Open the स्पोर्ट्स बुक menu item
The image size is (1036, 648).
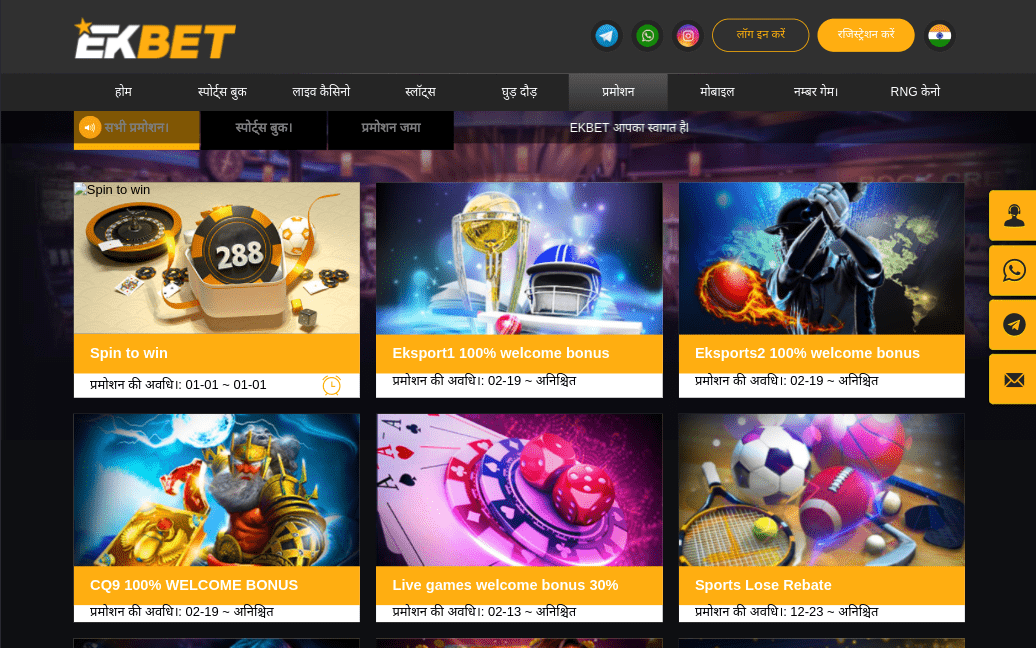tap(222, 92)
